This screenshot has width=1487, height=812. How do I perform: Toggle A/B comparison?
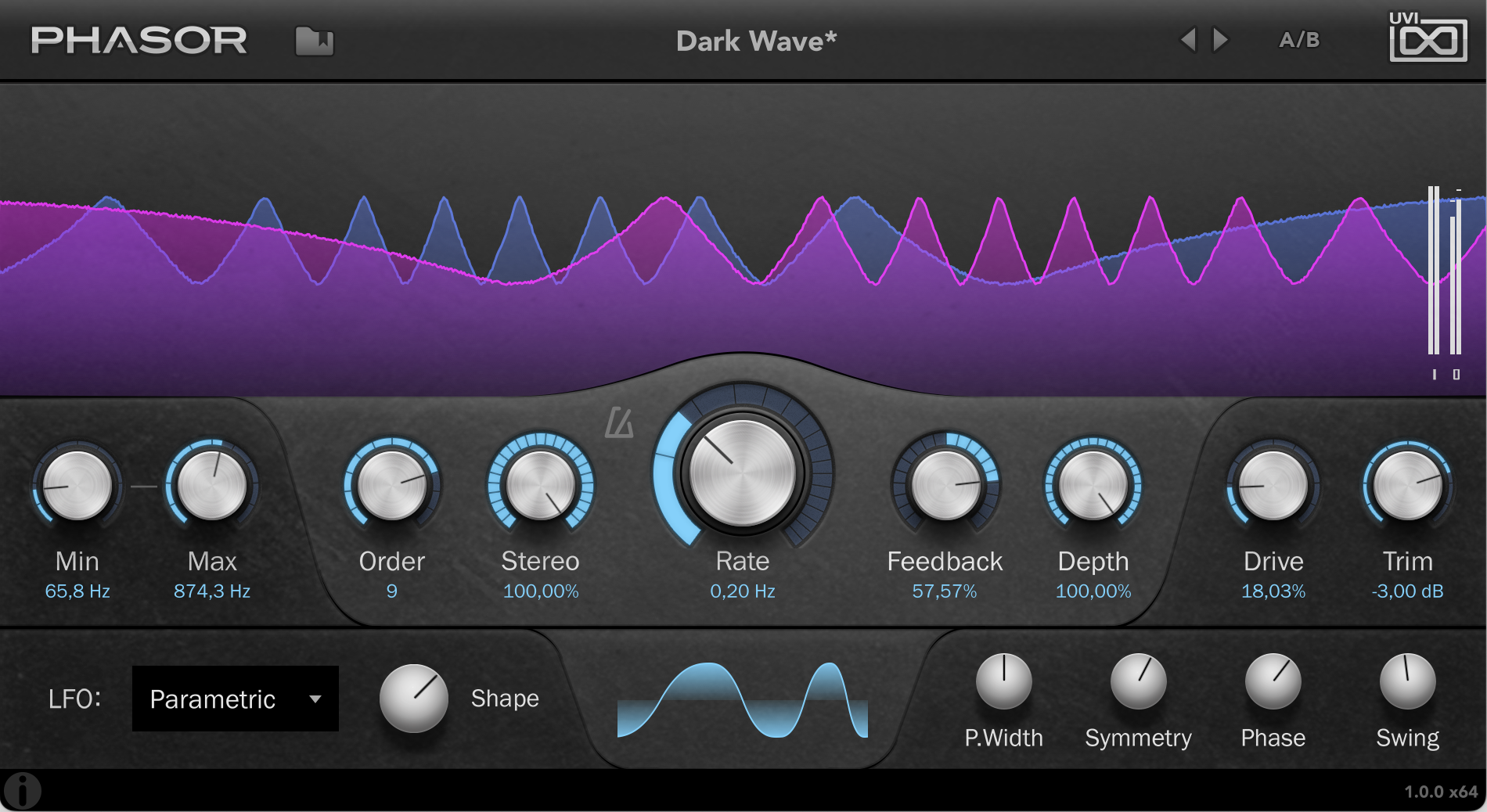(x=1299, y=40)
